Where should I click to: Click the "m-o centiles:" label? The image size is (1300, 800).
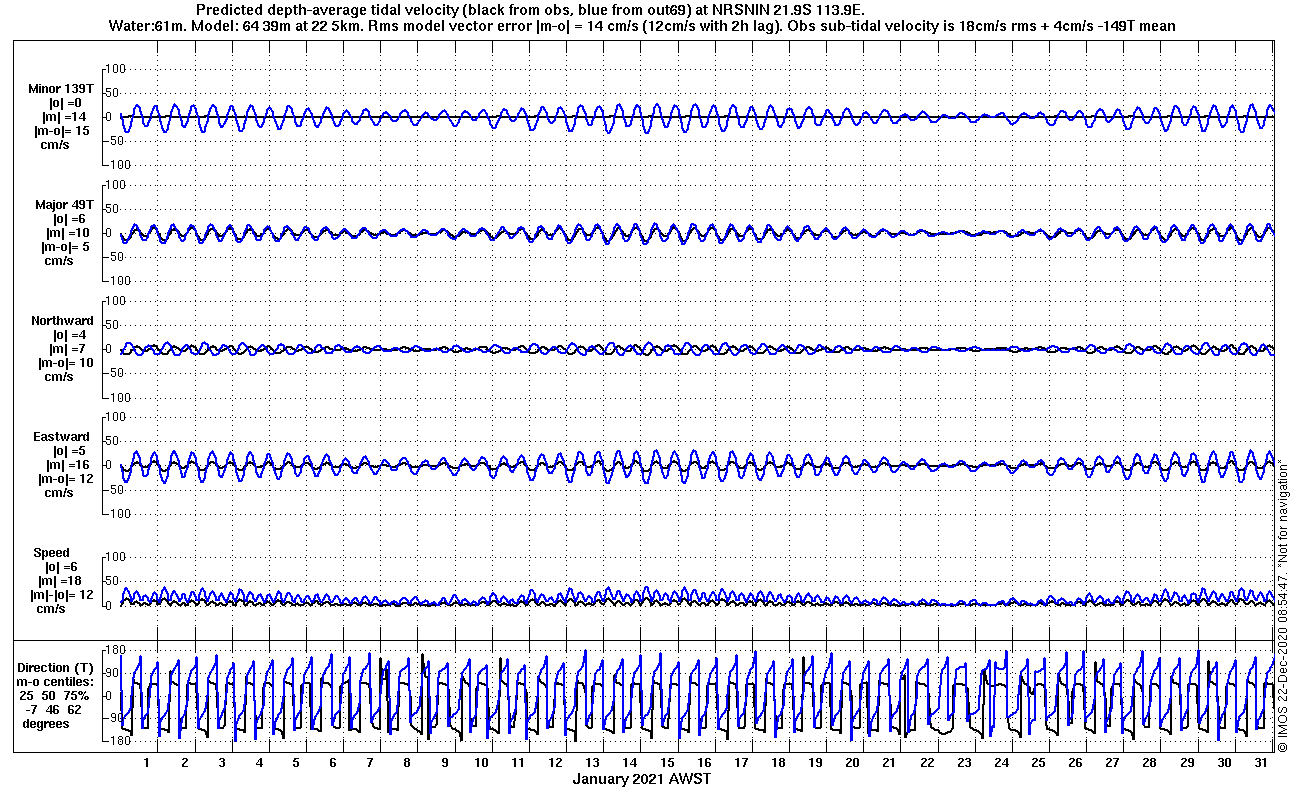55,682
